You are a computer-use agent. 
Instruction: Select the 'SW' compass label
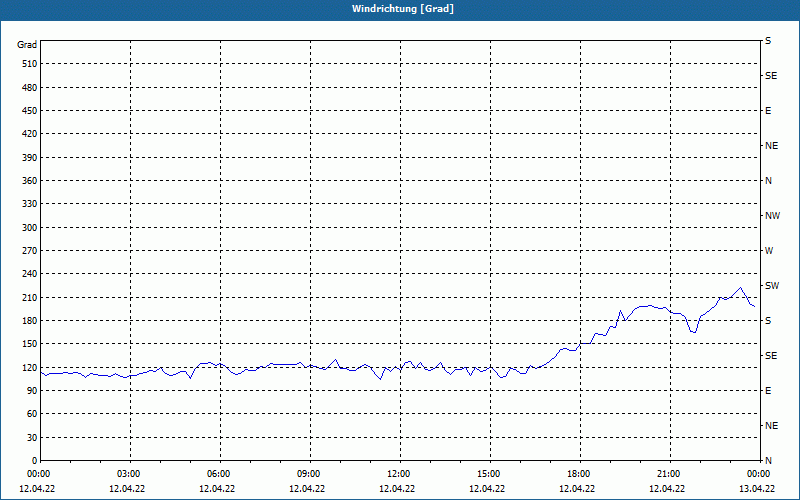[x=772, y=286]
